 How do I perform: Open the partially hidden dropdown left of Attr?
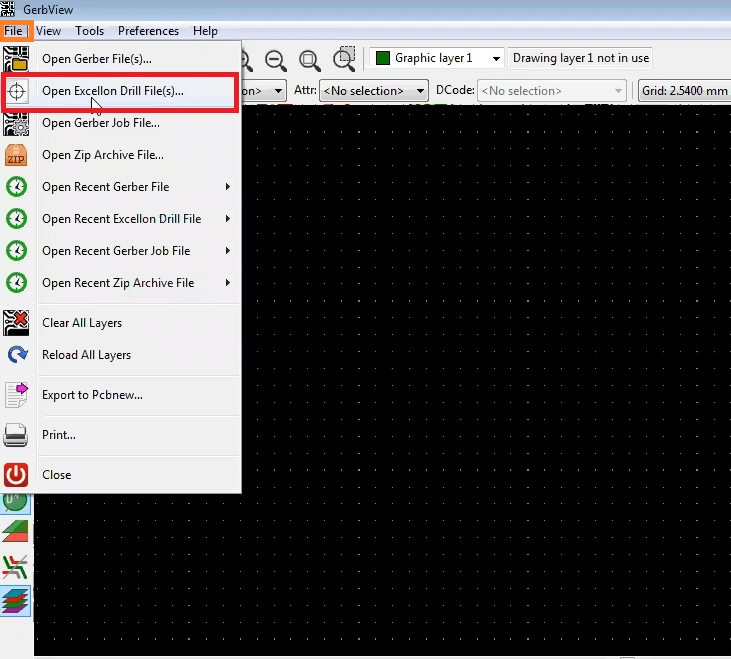(x=264, y=91)
